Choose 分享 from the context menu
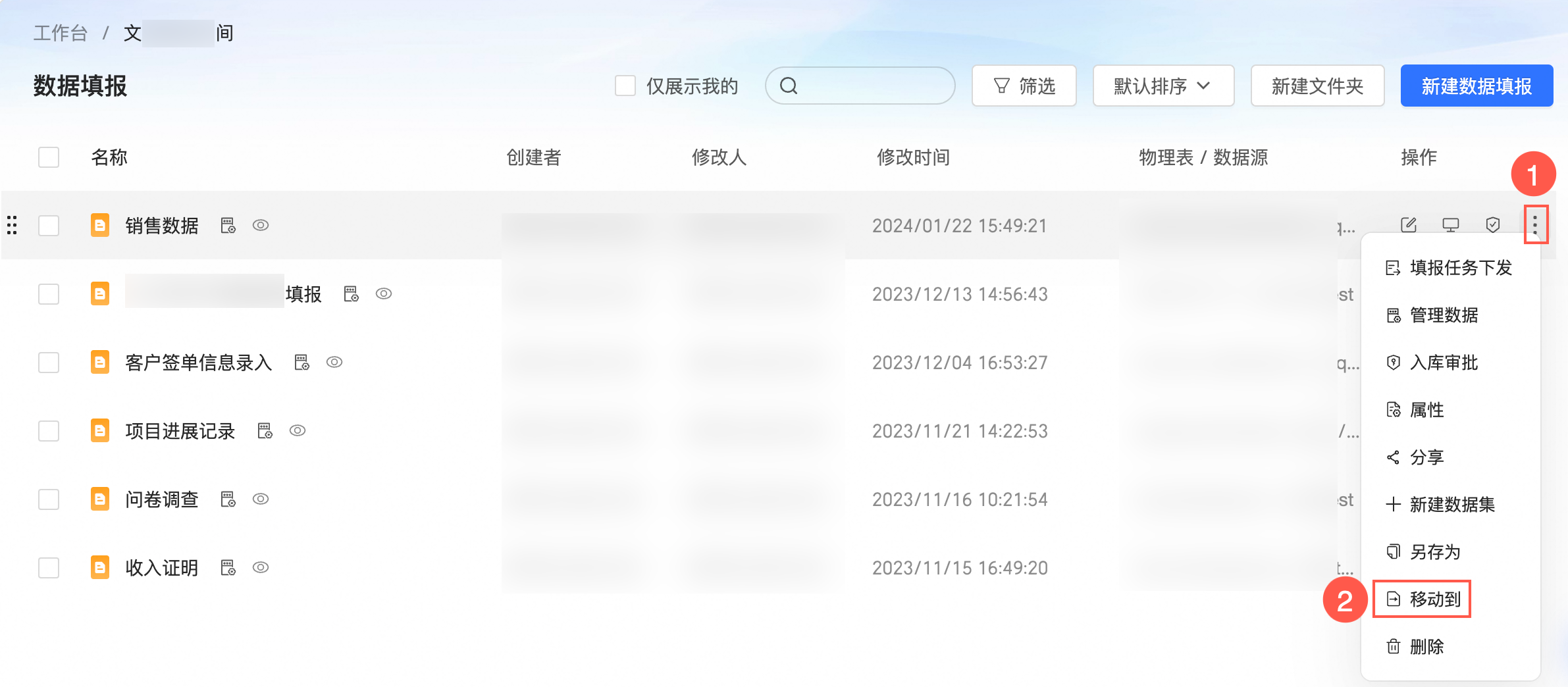The height and width of the screenshot is (687, 1568). tap(1450, 457)
